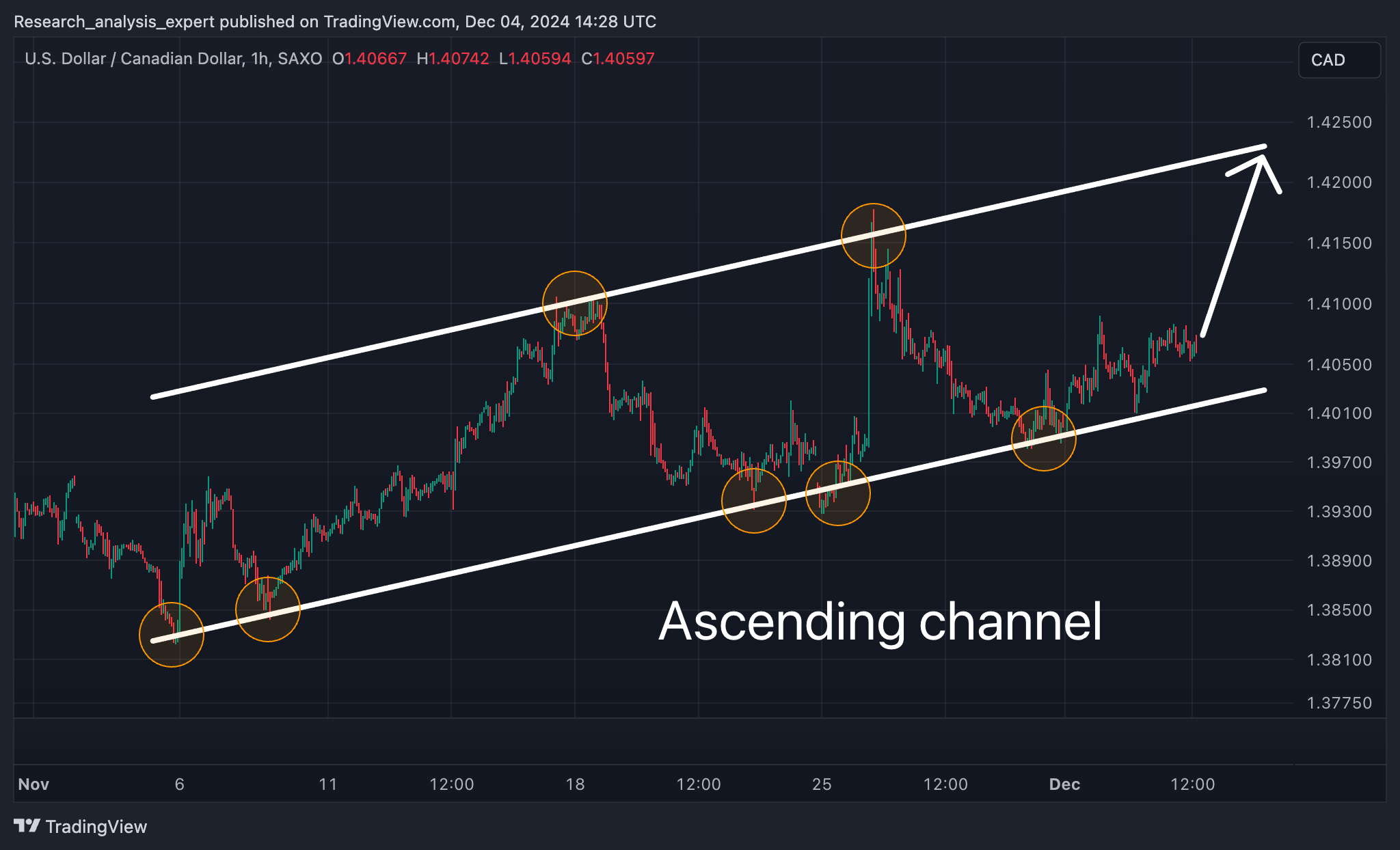Click the 1.41000 price axis label
The width and height of the screenshot is (1400, 850).
[1339, 304]
